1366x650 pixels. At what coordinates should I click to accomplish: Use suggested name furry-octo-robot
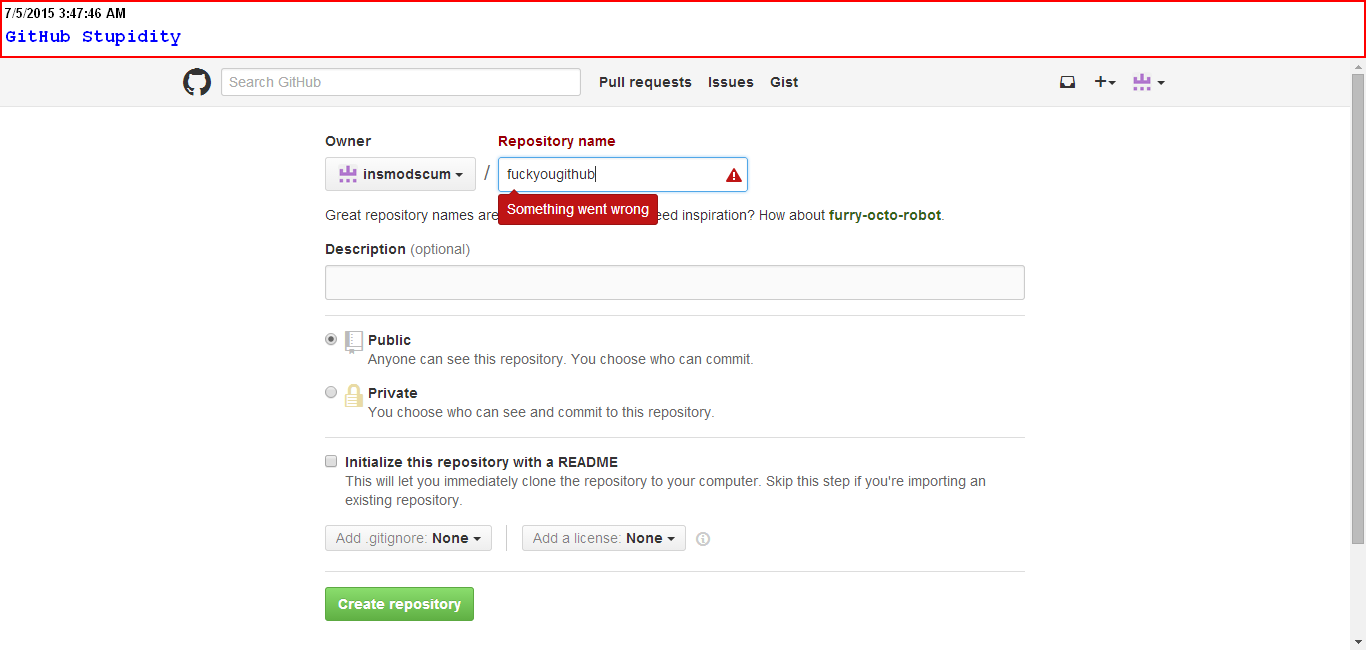885,215
